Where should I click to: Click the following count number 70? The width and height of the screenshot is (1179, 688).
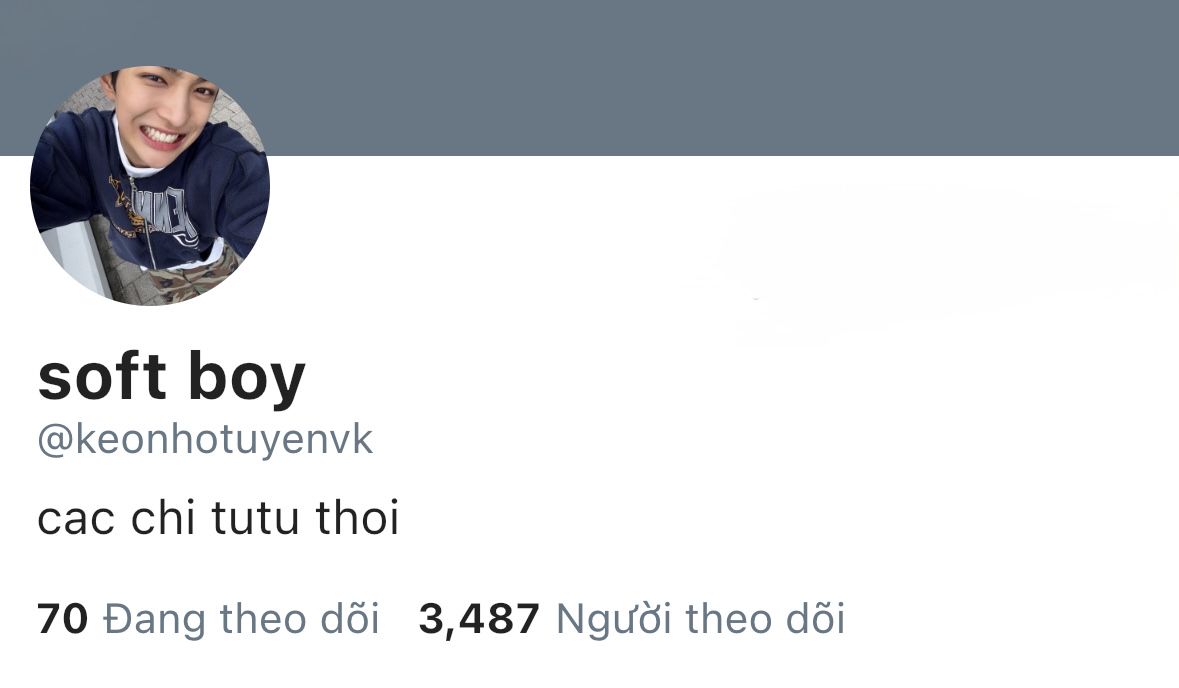click(x=62, y=620)
